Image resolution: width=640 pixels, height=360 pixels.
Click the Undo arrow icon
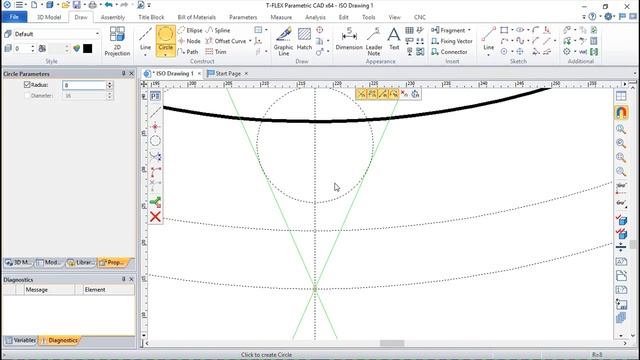108,5
